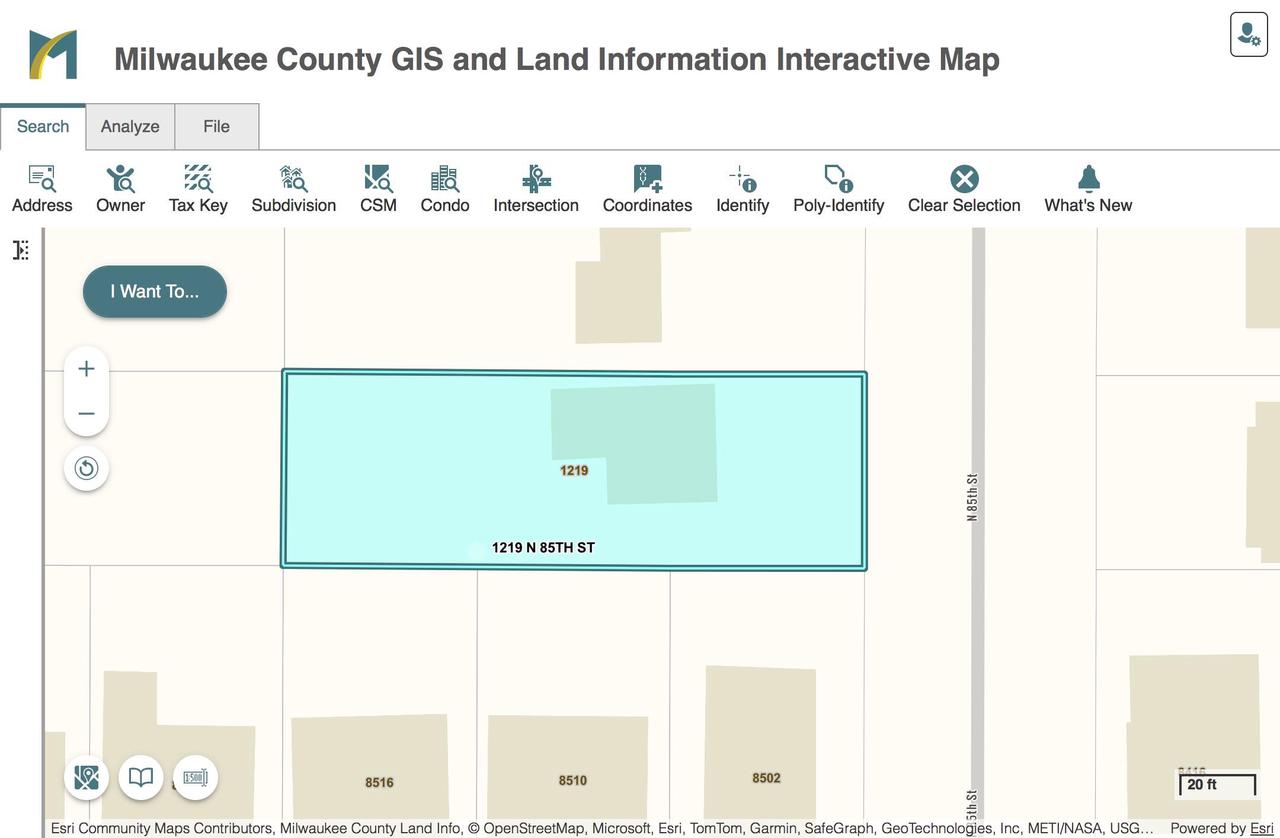Clear the current map selection
This screenshot has height=838, width=1280.
964,189
